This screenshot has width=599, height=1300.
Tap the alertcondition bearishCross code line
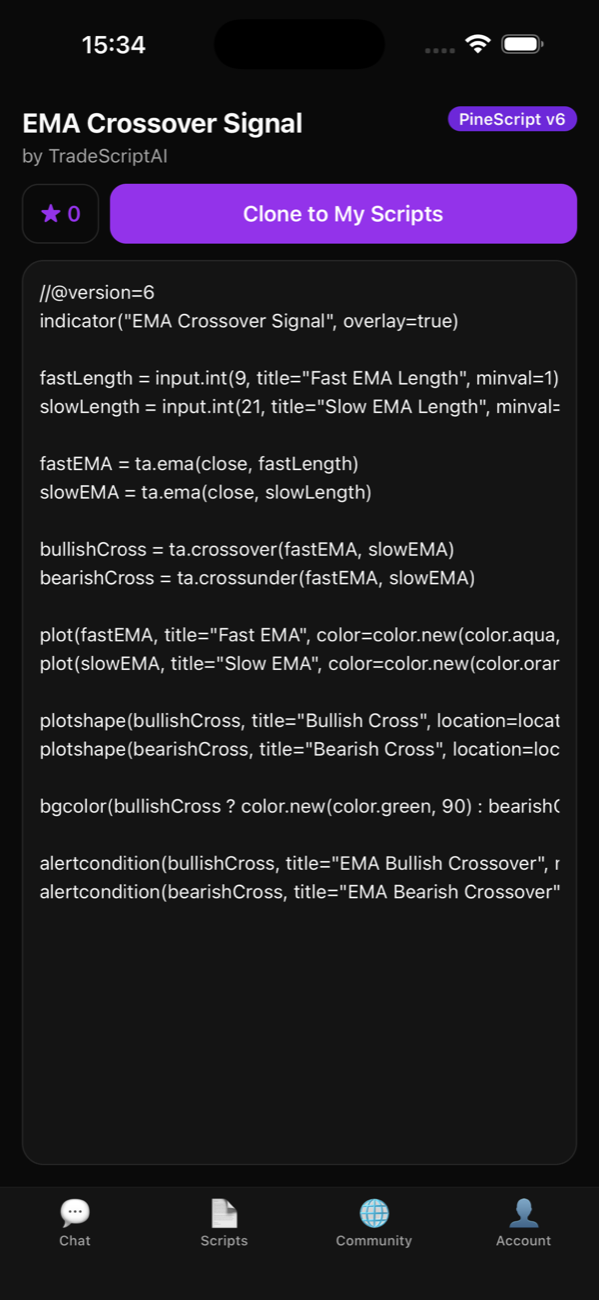pyautogui.click(x=299, y=892)
